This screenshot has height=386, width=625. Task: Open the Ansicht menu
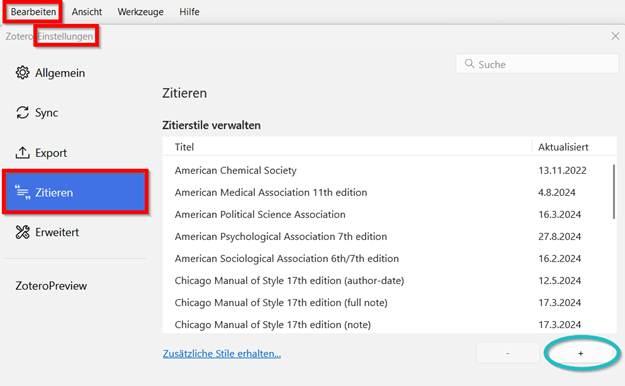pos(86,12)
